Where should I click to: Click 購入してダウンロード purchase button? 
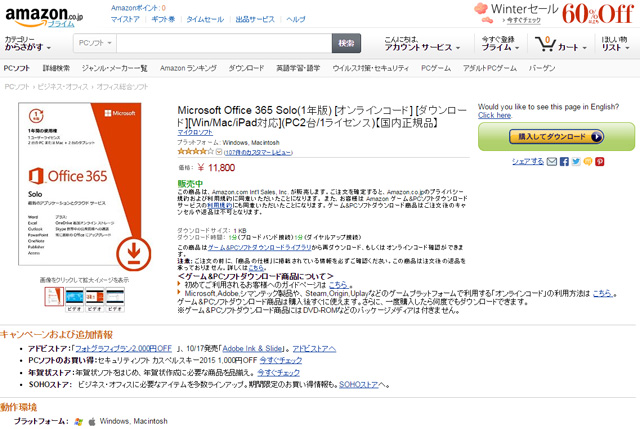[556, 137]
